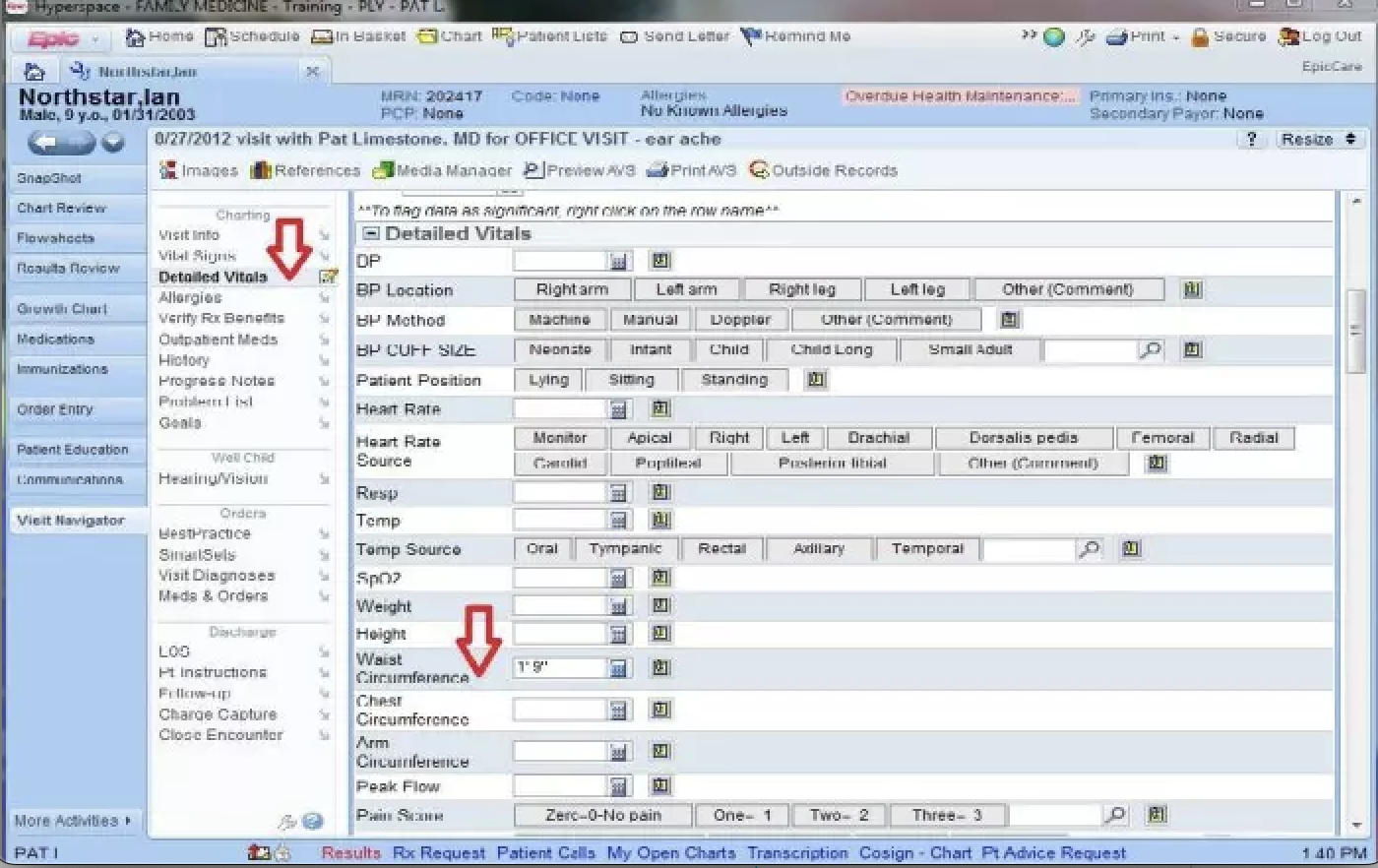
Task: Click Send Letter in toolbar
Action: pyautogui.click(x=674, y=36)
